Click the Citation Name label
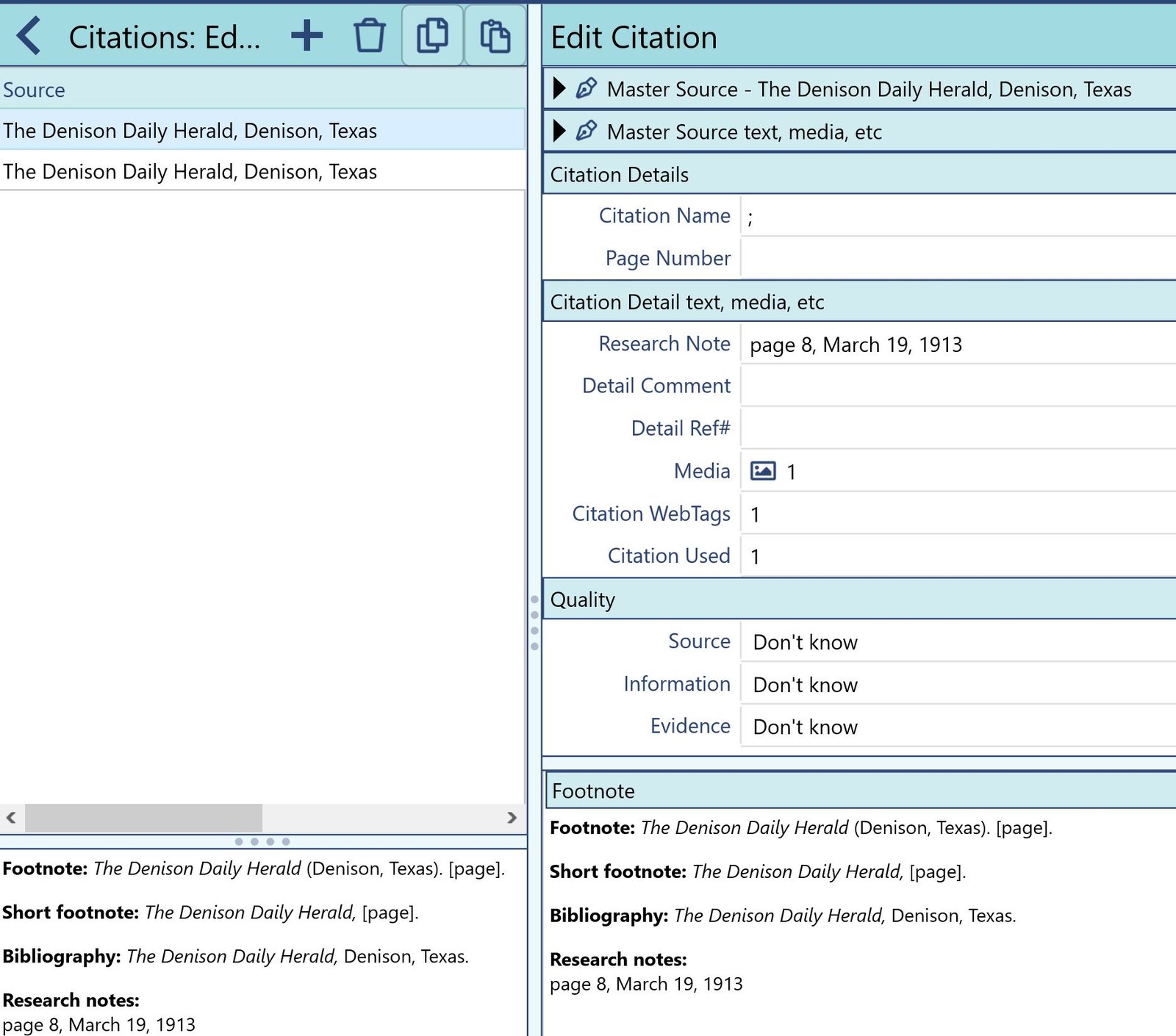Image resolution: width=1176 pixels, height=1036 pixels. (664, 215)
